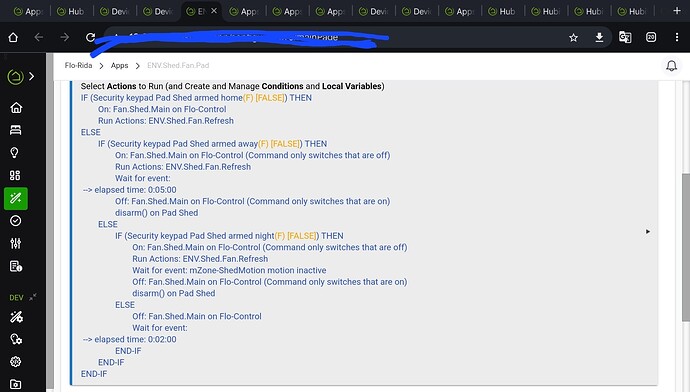The image size is (690, 392).
Task: Go to Apps breadcrumb link
Action: tap(119, 66)
